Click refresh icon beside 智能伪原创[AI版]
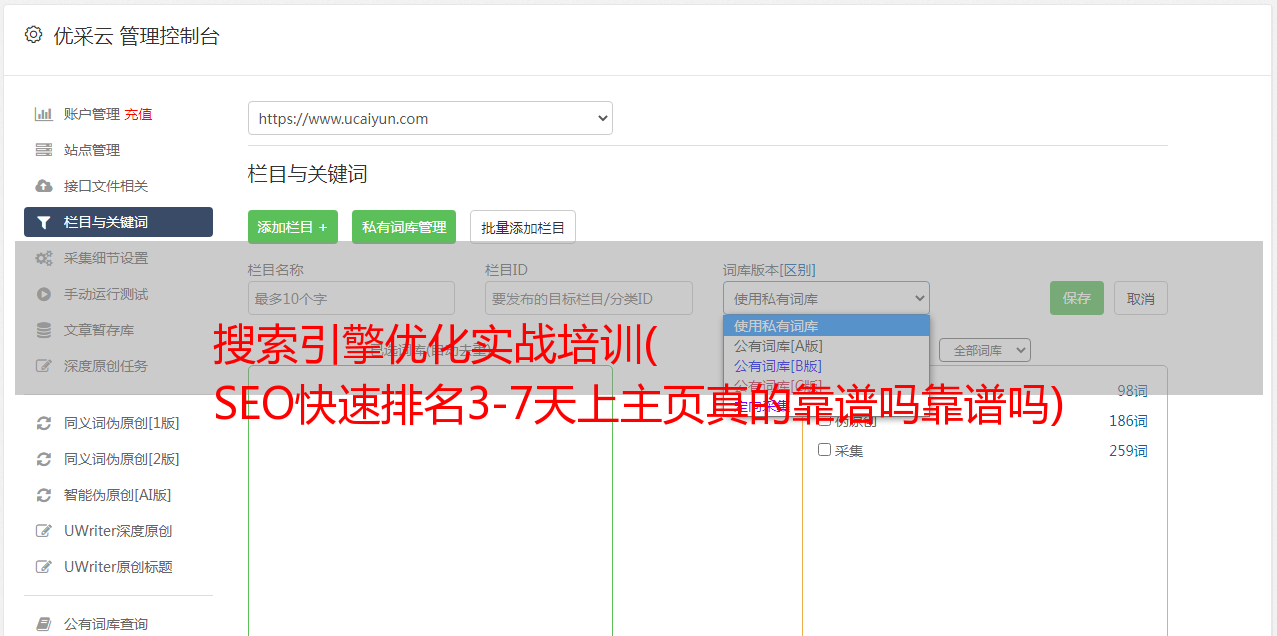Image resolution: width=1277 pixels, height=636 pixels. click(44, 495)
